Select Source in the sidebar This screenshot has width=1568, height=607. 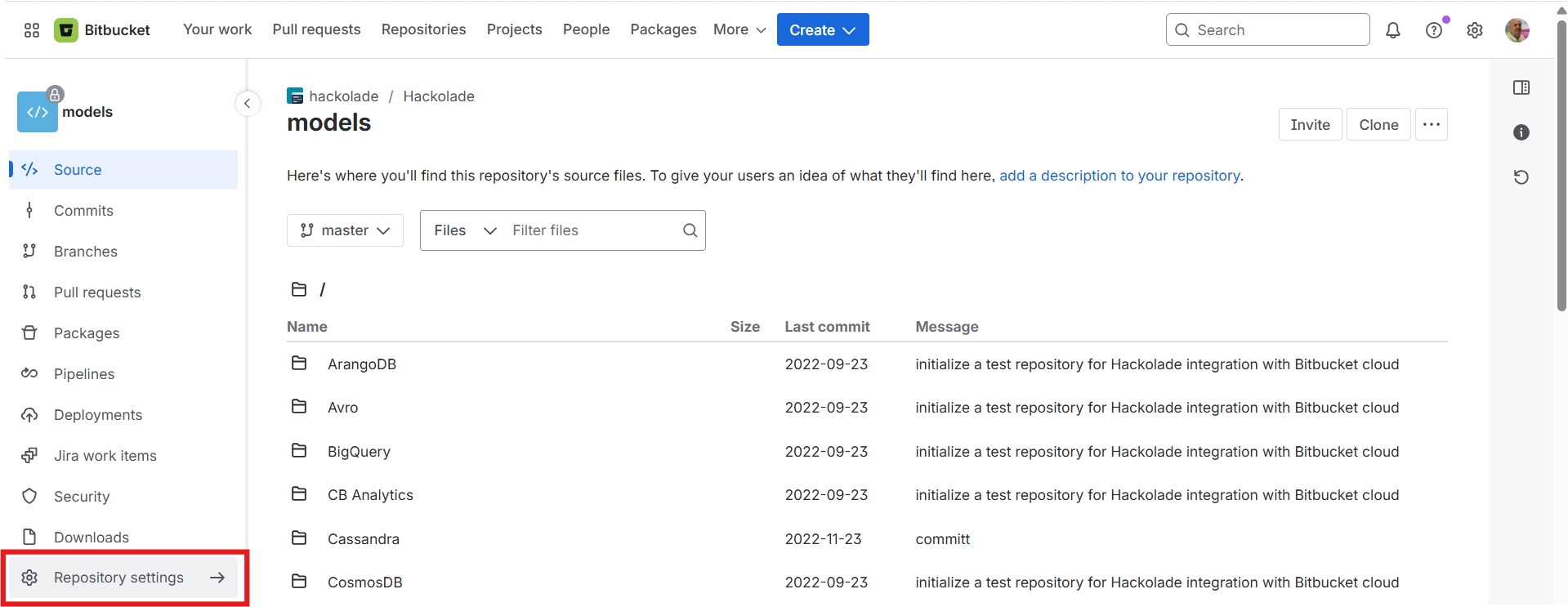pos(123,170)
